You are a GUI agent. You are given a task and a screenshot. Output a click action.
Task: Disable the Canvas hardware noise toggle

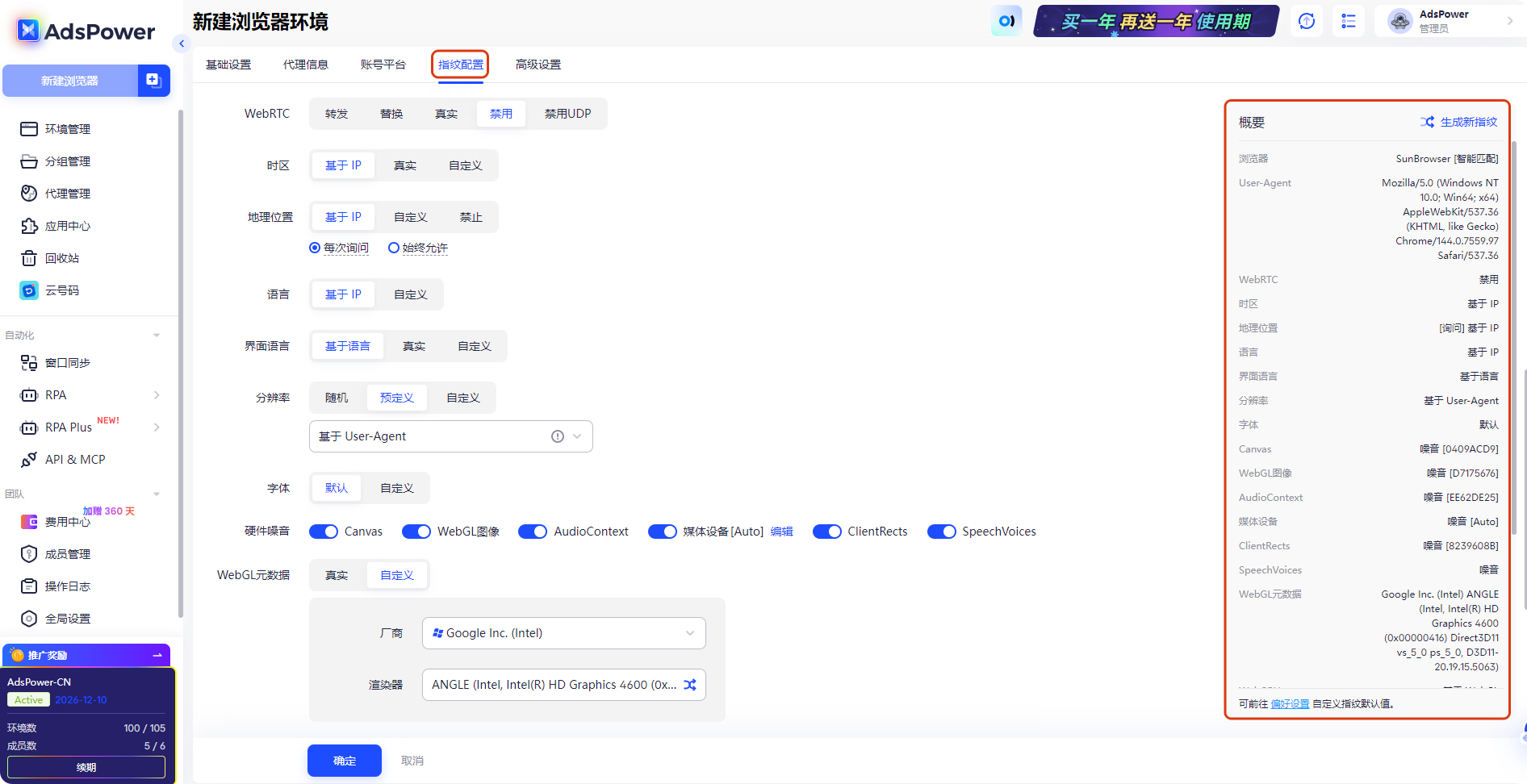[323, 531]
